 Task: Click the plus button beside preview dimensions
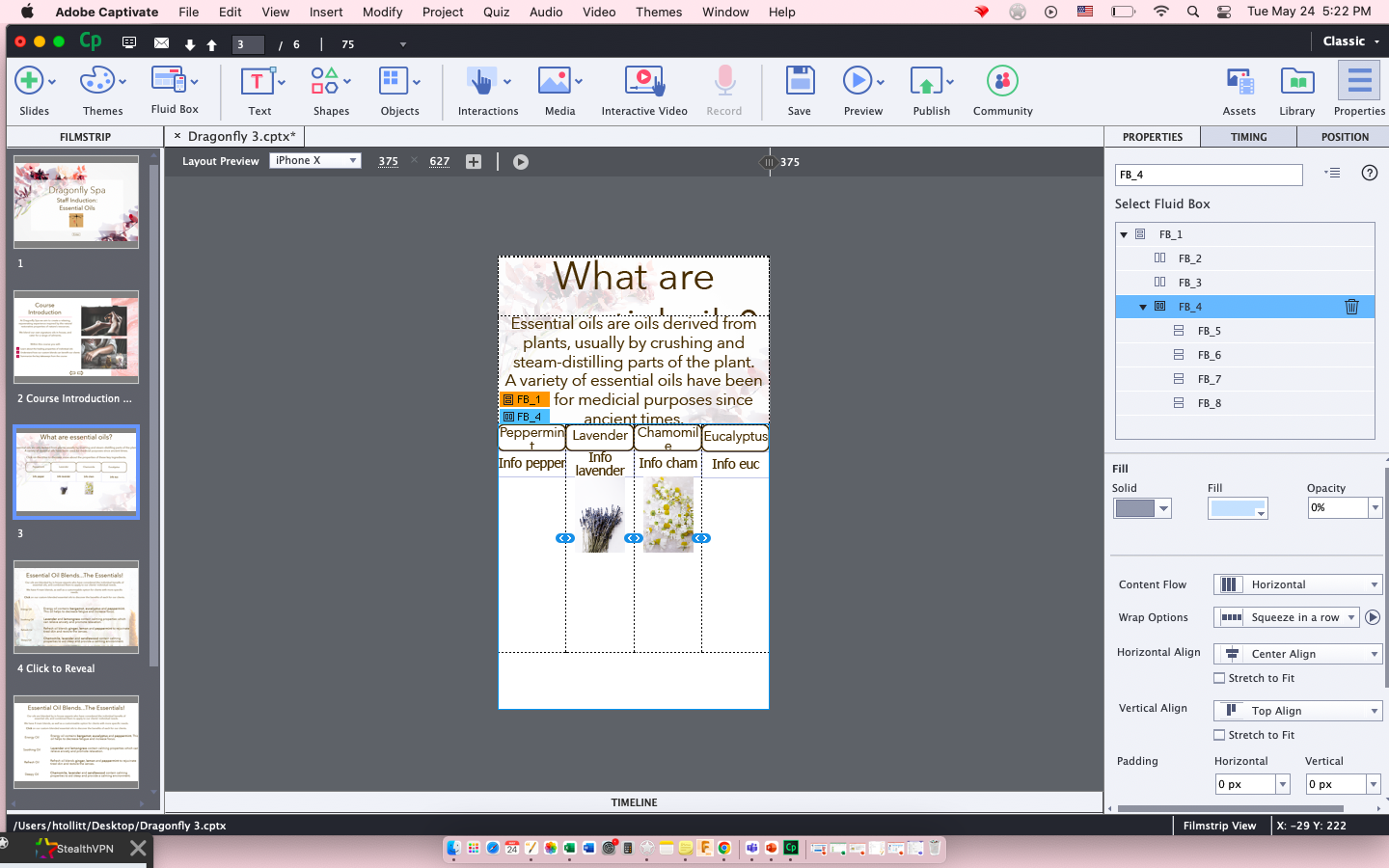coord(474,161)
